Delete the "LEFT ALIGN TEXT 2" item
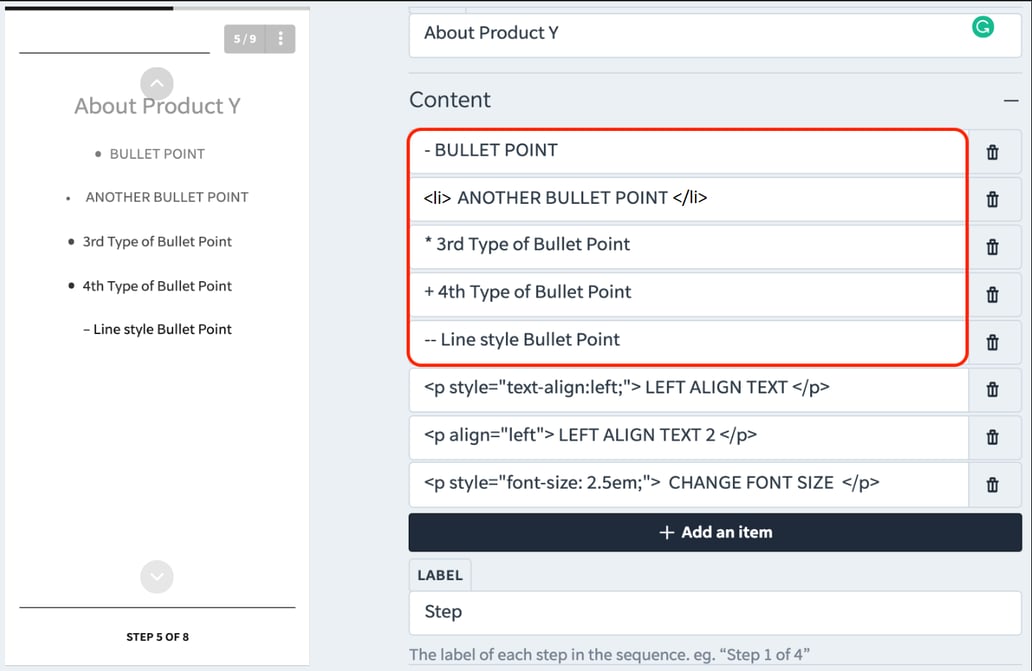 click(995, 437)
